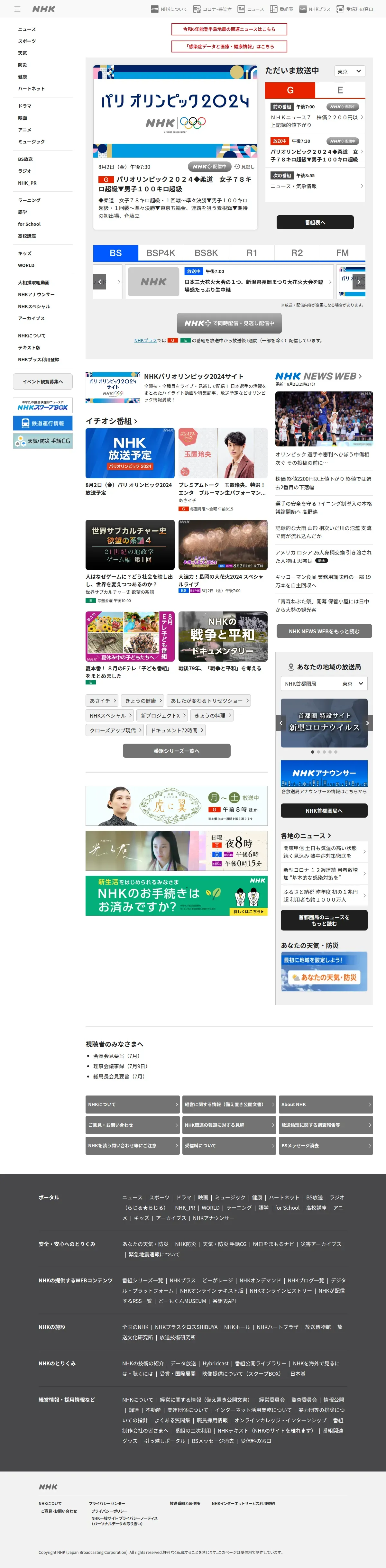
Task: Click 番組表へ black button
Action: [315, 222]
